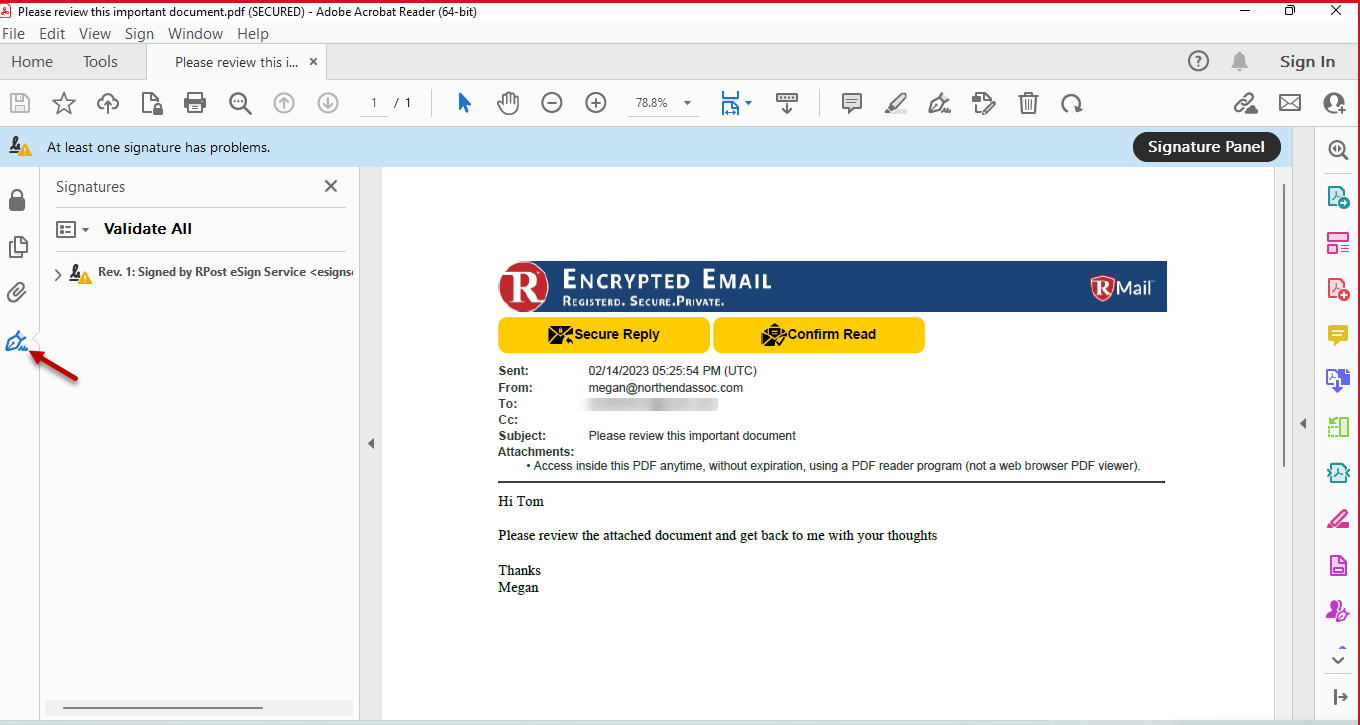Click the Secure Reply button
This screenshot has width=1360, height=725.
point(604,335)
